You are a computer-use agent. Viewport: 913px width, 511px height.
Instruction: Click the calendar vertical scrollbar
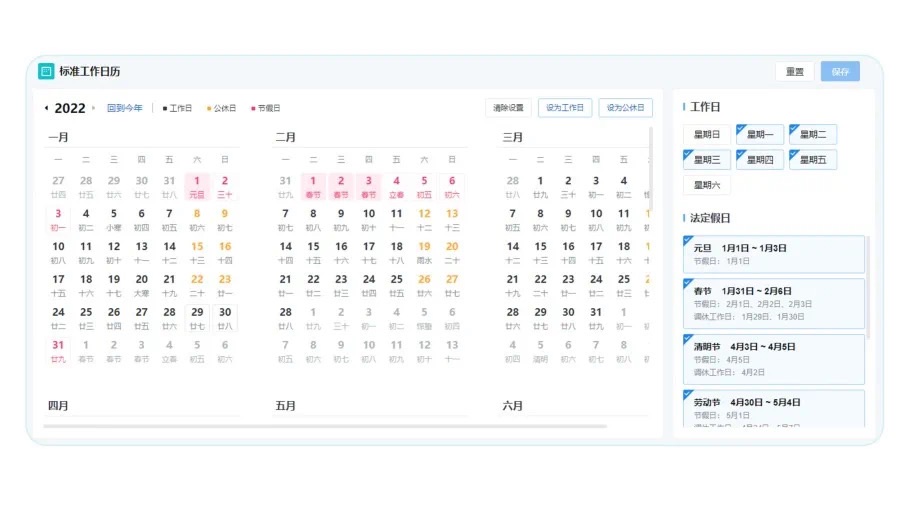(x=650, y=170)
